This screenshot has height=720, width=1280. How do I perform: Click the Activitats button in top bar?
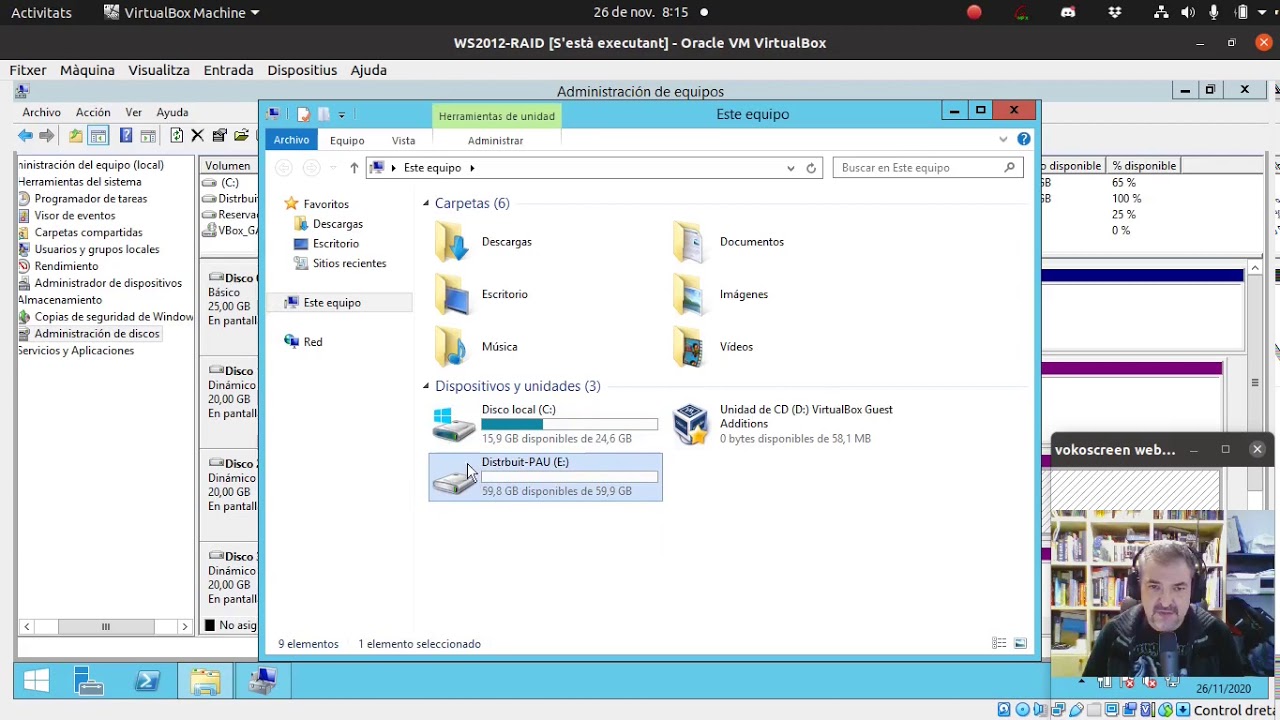point(41,13)
